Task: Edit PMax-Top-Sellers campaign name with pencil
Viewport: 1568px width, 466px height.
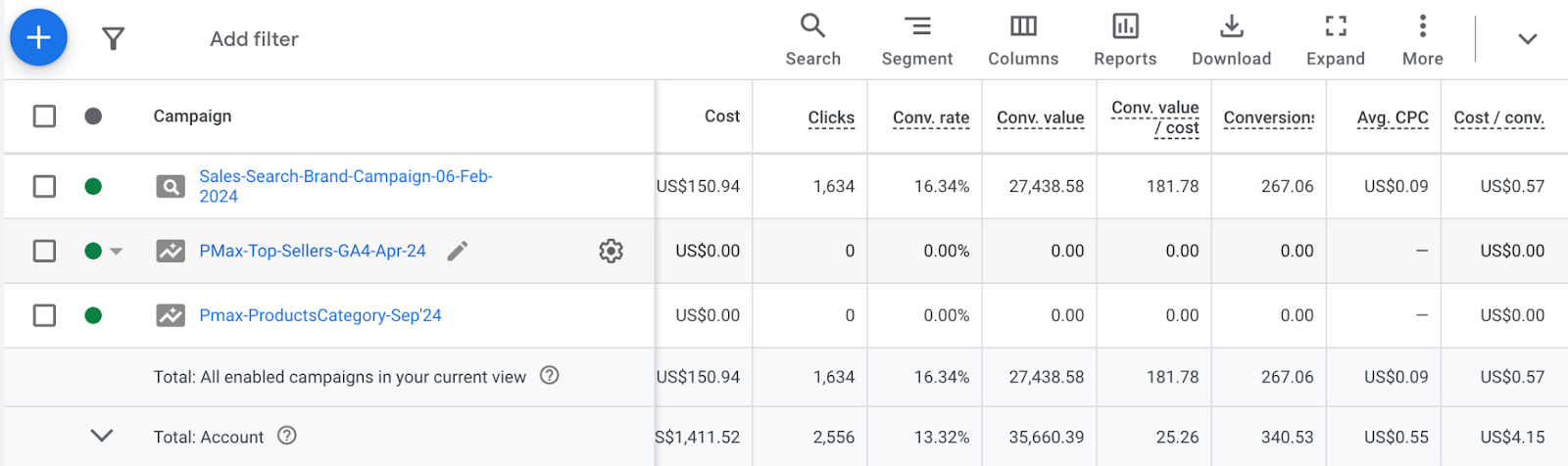Action: point(458,252)
